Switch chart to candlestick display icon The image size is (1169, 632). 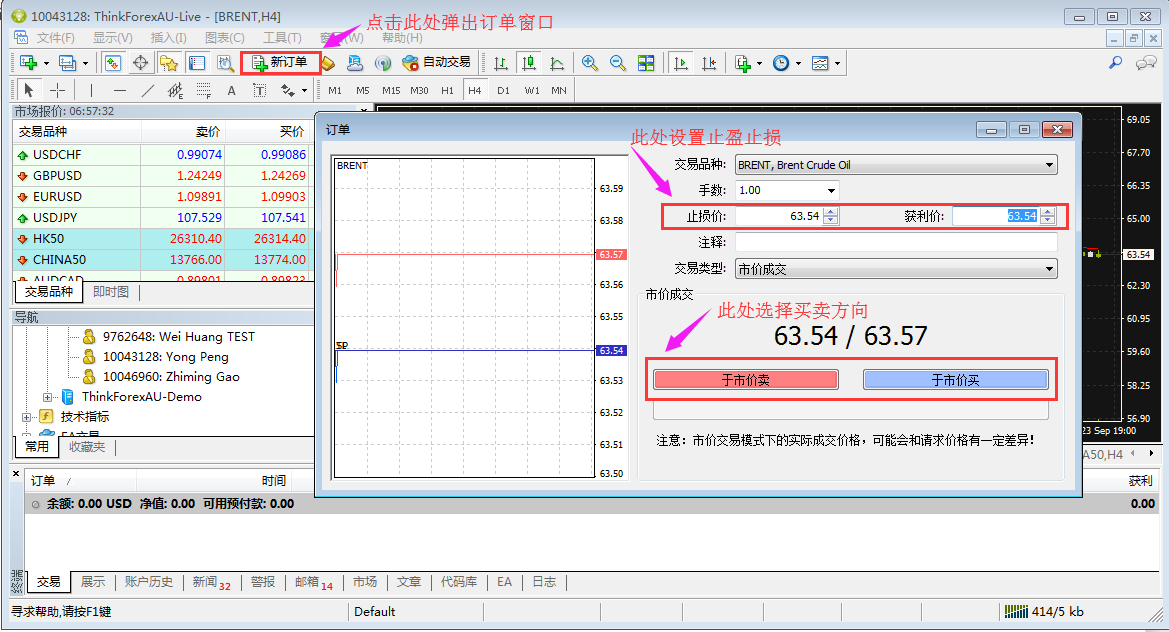[529, 62]
